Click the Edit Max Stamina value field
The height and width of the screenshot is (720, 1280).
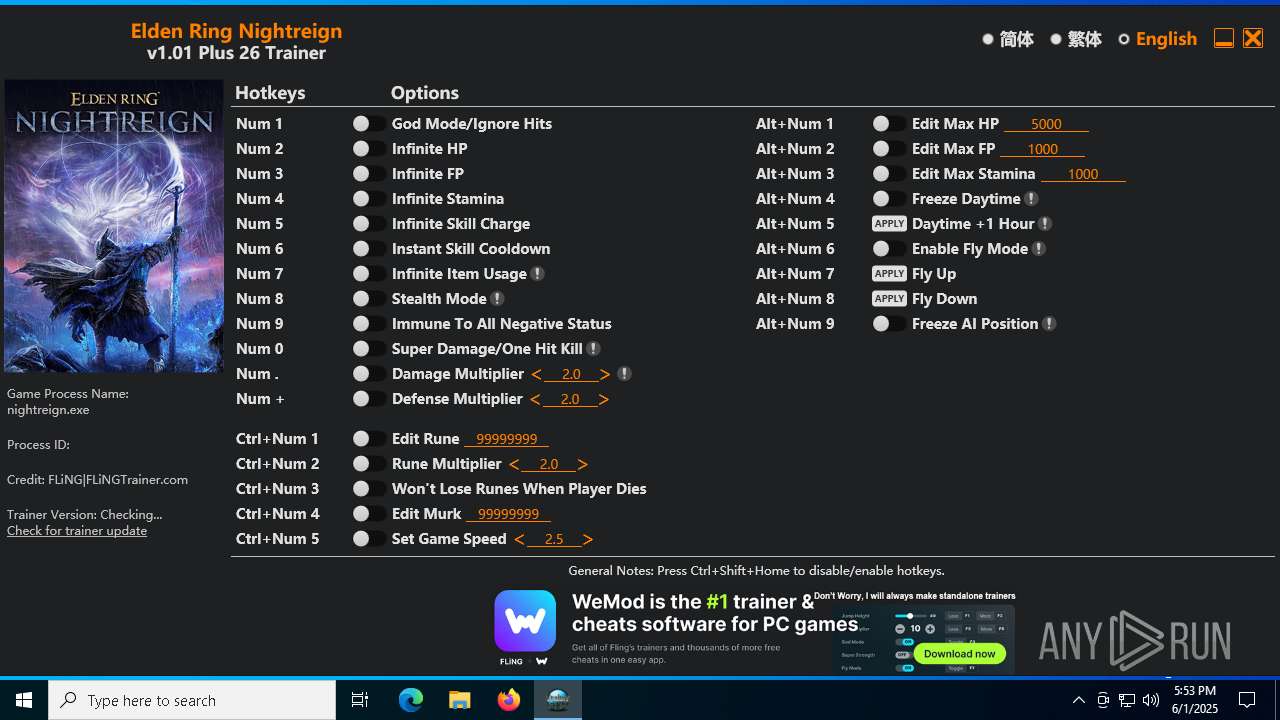1083,174
